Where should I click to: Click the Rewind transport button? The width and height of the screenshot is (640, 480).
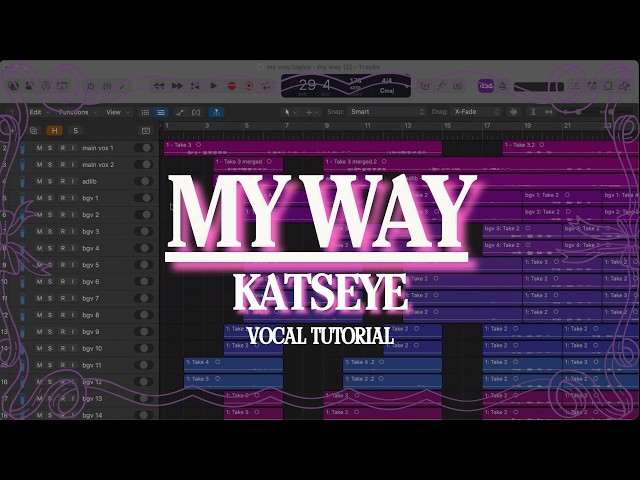[158, 86]
